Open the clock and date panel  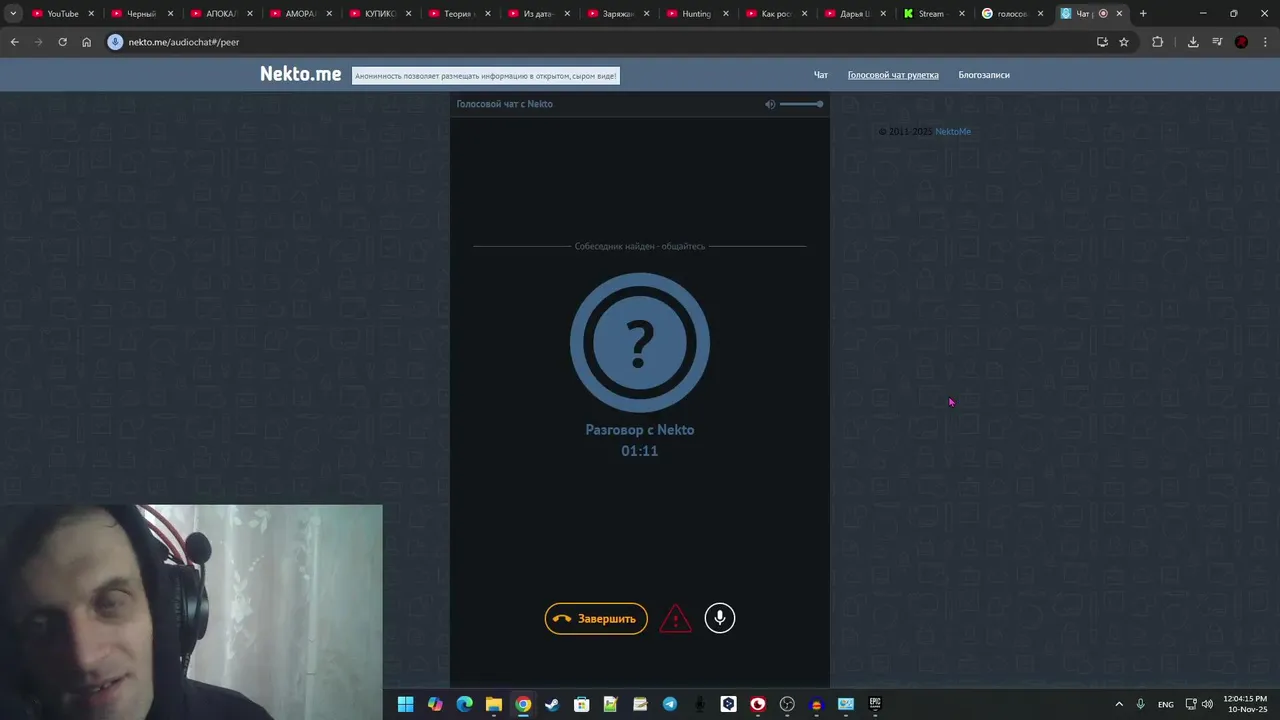(1245, 704)
